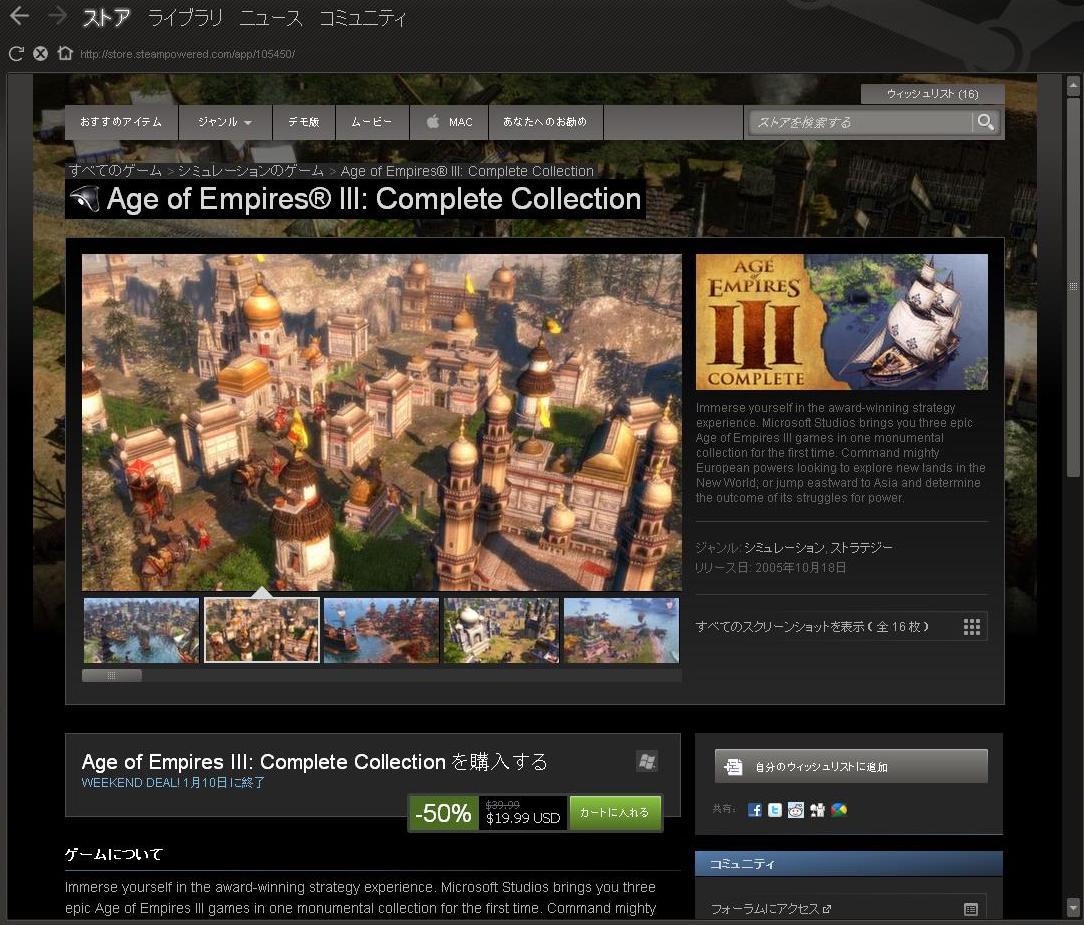1084x925 pixels.
Task: Expand the ジャンル dropdown menu
Action: pos(225,122)
